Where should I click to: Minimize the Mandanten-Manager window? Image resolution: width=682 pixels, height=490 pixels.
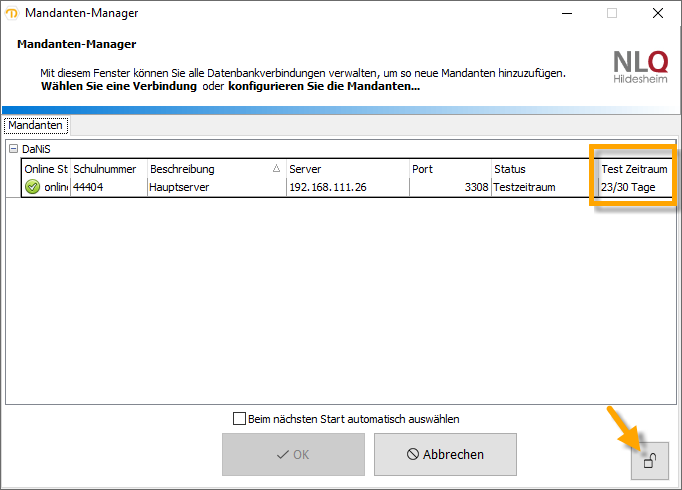565,13
